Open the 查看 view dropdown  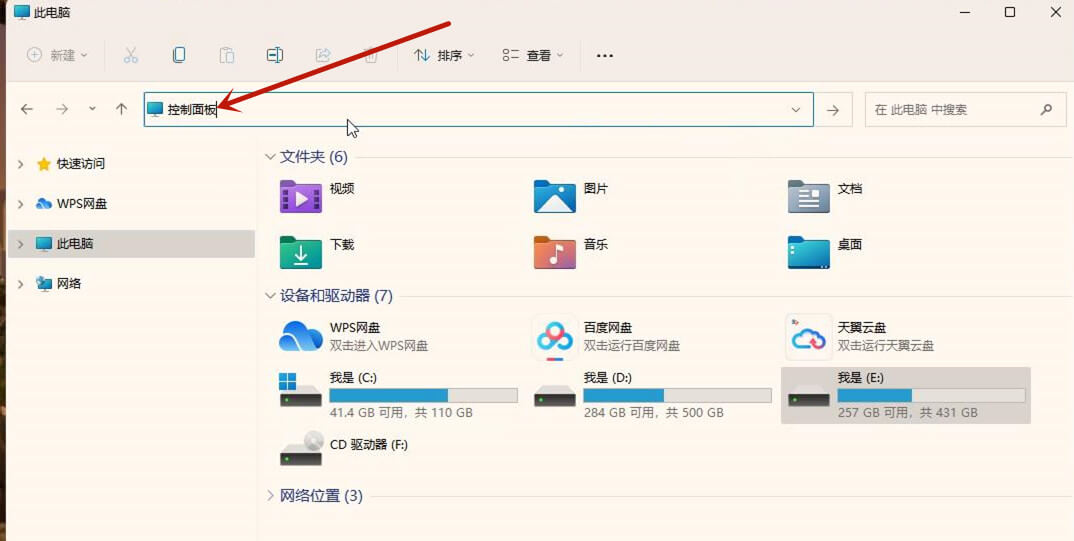coord(533,55)
